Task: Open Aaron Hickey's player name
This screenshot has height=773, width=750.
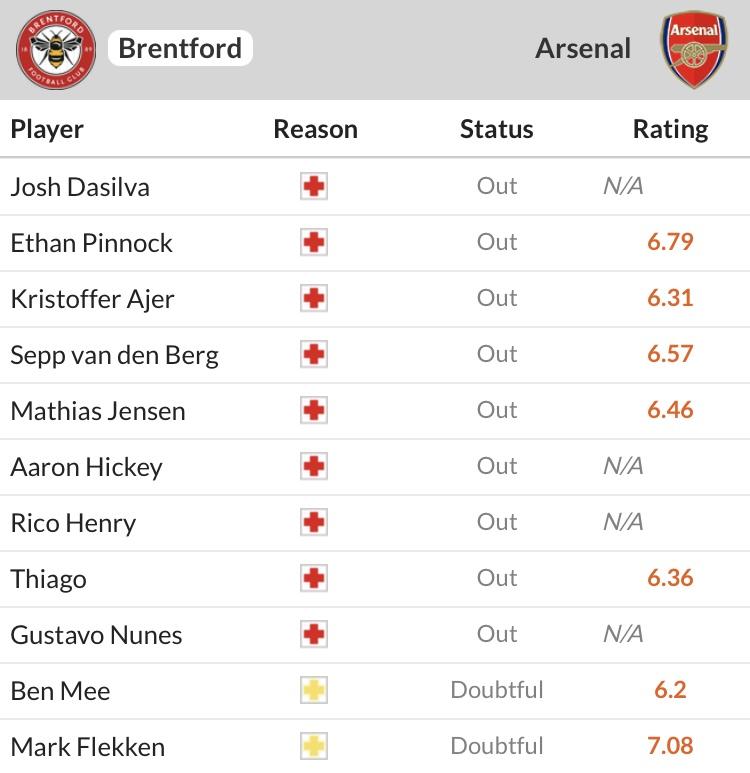Action: click(86, 467)
